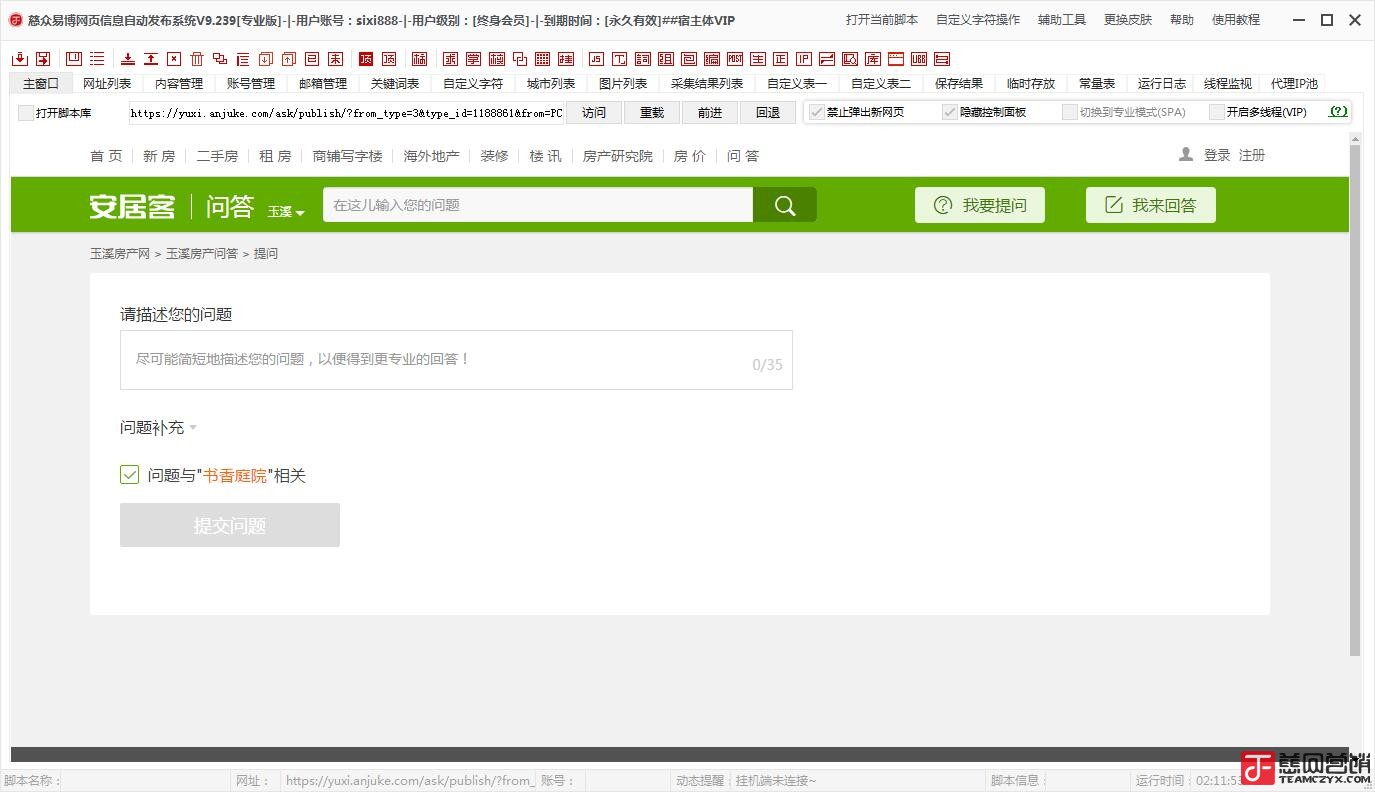Open the 账号管理 tab

[251, 84]
